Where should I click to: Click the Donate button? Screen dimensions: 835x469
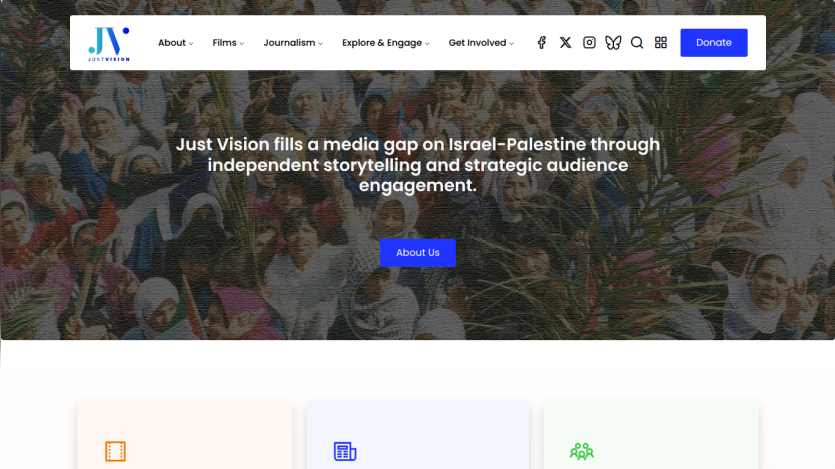[x=714, y=43]
